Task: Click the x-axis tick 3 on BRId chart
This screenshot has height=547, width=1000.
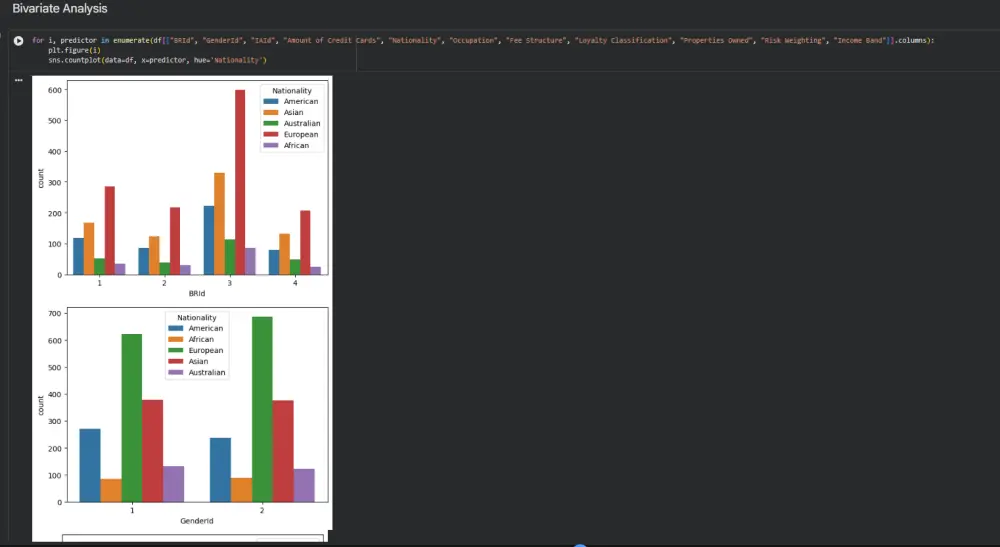Action: click(x=230, y=283)
